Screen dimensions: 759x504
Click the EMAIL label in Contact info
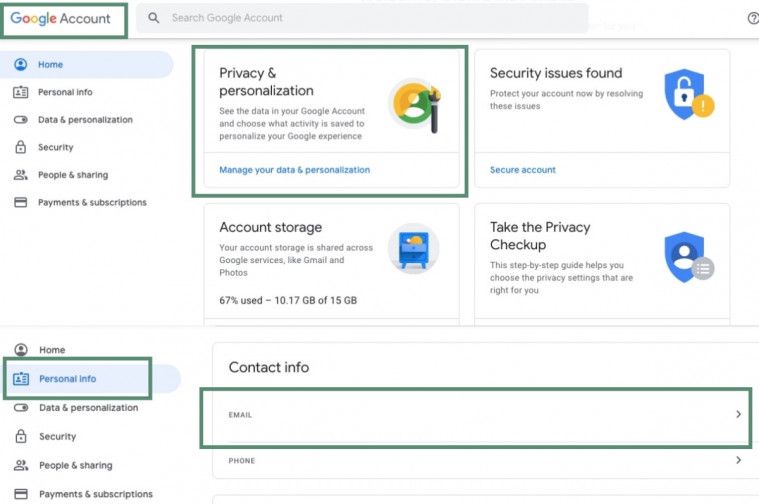[x=240, y=415]
